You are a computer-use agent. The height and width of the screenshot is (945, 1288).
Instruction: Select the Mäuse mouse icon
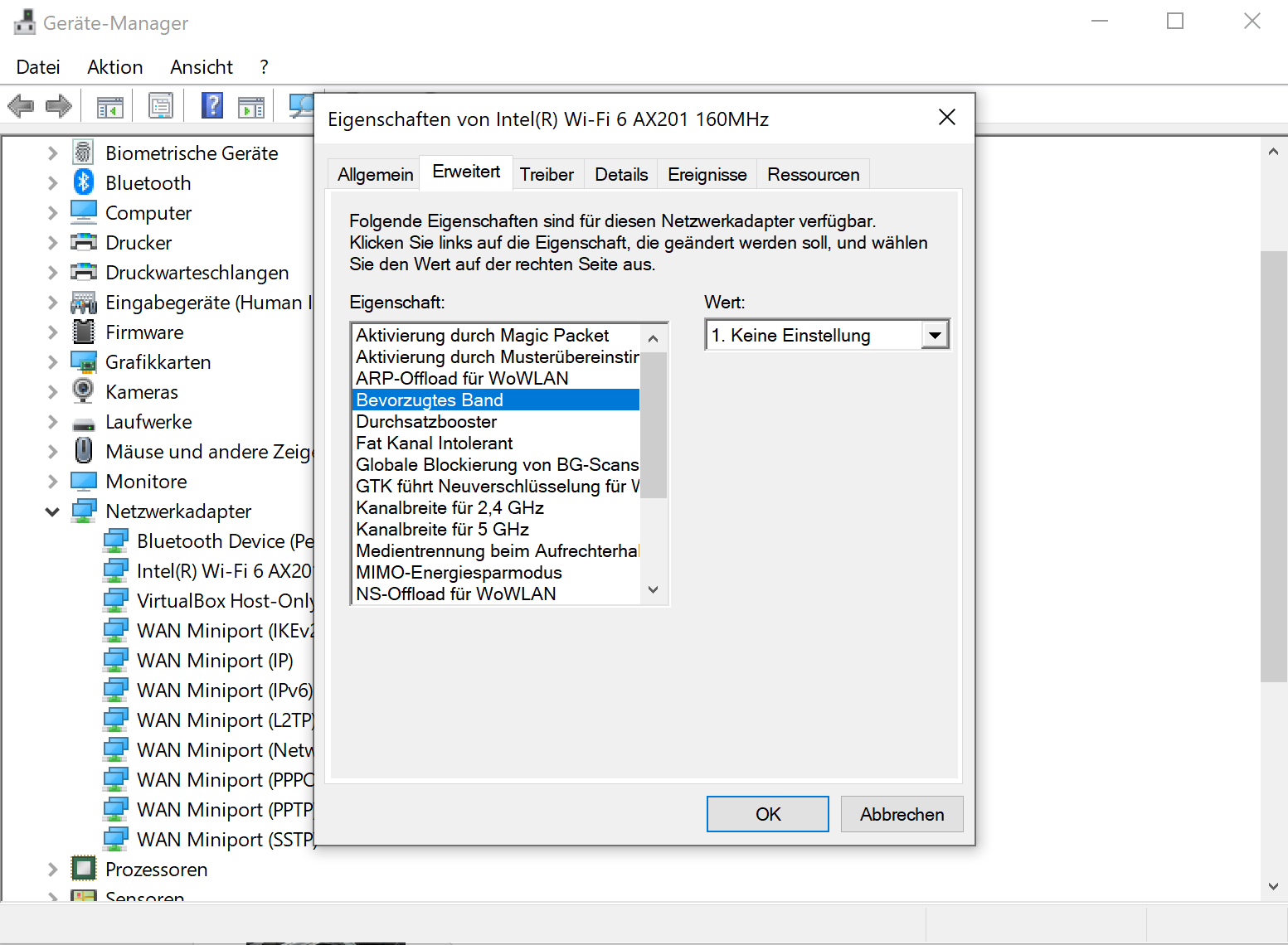[x=83, y=451]
